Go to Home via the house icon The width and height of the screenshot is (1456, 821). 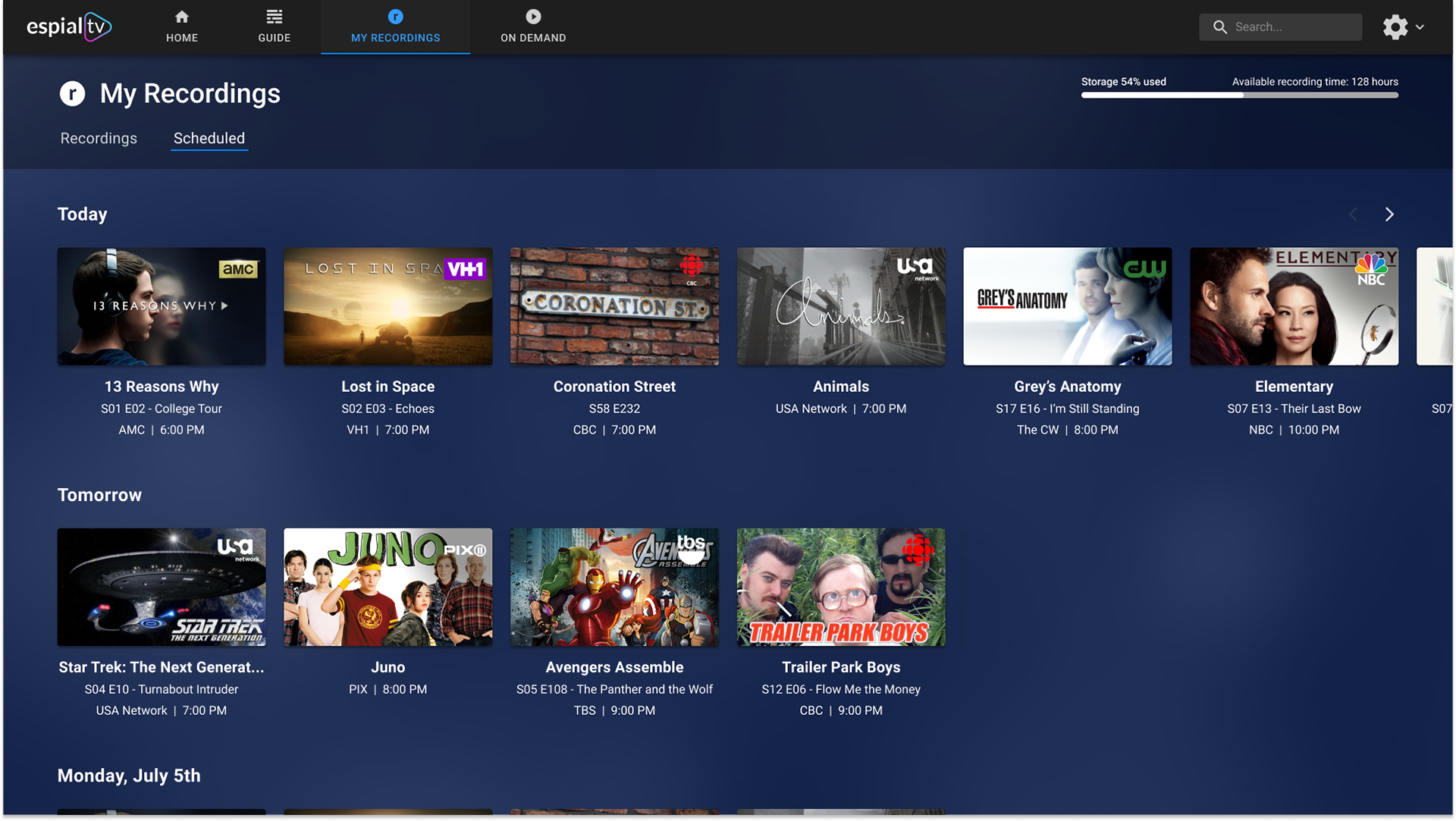(182, 17)
